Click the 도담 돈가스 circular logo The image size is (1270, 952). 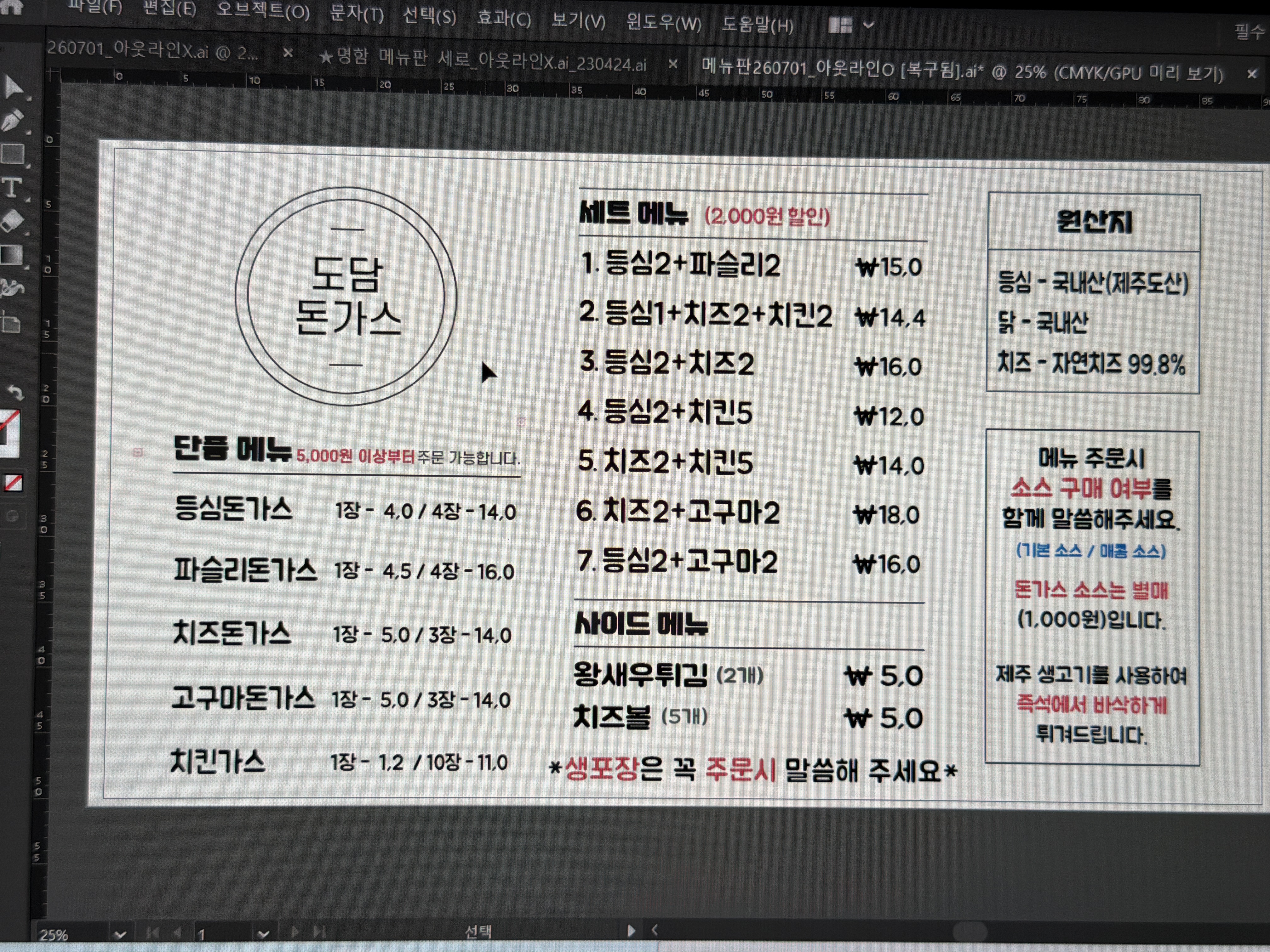tap(346, 296)
